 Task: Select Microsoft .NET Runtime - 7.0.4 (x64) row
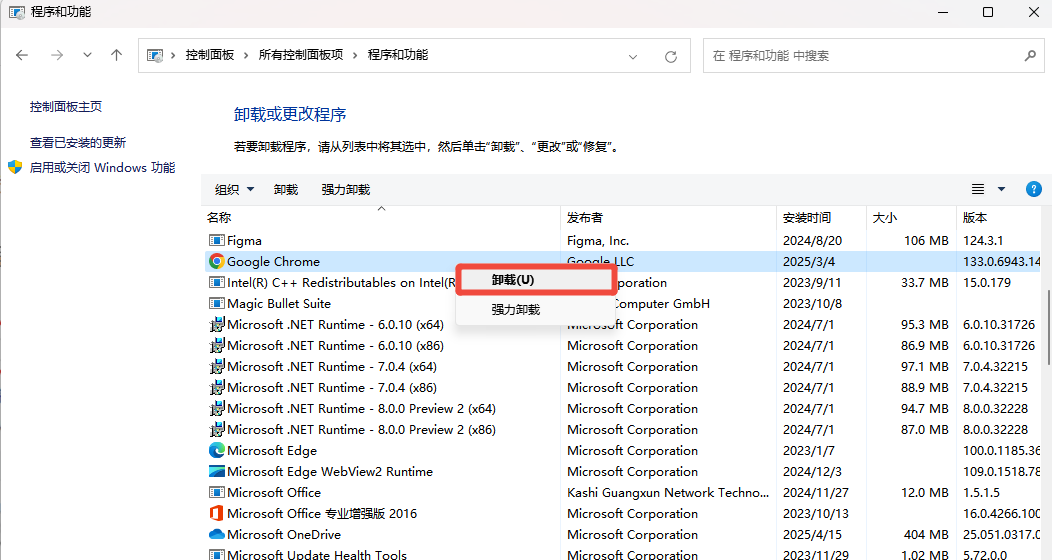tap(624, 366)
